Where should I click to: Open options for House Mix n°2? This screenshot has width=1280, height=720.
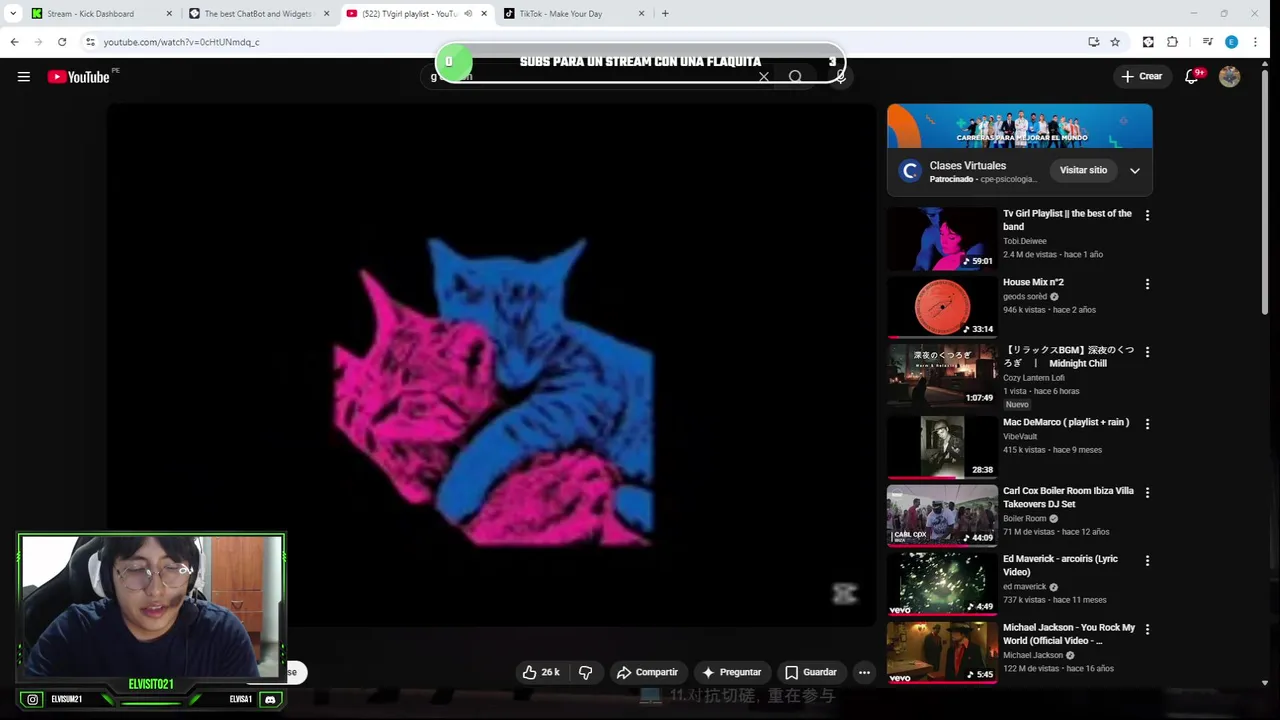pos(1147,284)
